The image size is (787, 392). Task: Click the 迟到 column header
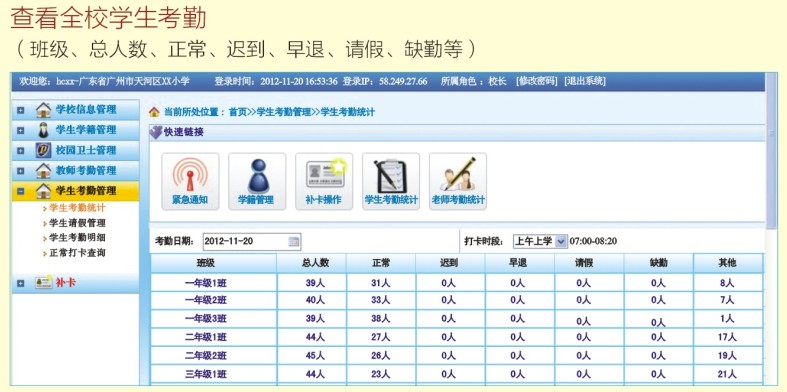449,263
